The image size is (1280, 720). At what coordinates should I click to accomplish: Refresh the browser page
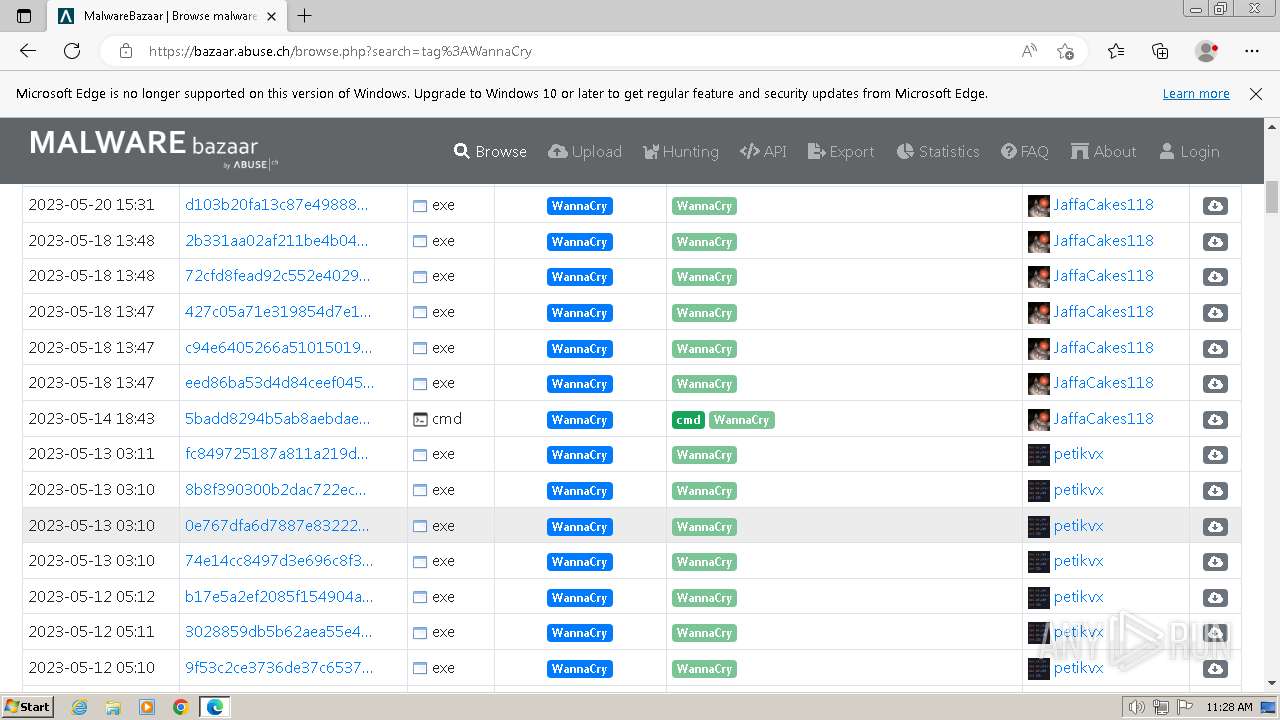72,51
